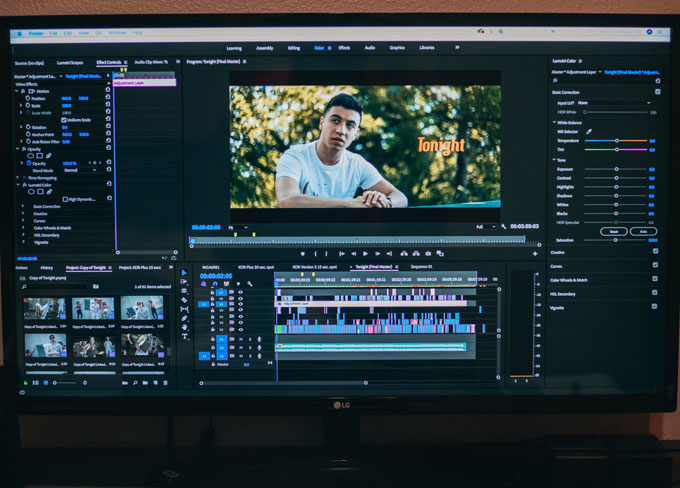The height and width of the screenshot is (488, 680).
Task: Click the Reset button in Lumetri Tone
Action: (614, 231)
